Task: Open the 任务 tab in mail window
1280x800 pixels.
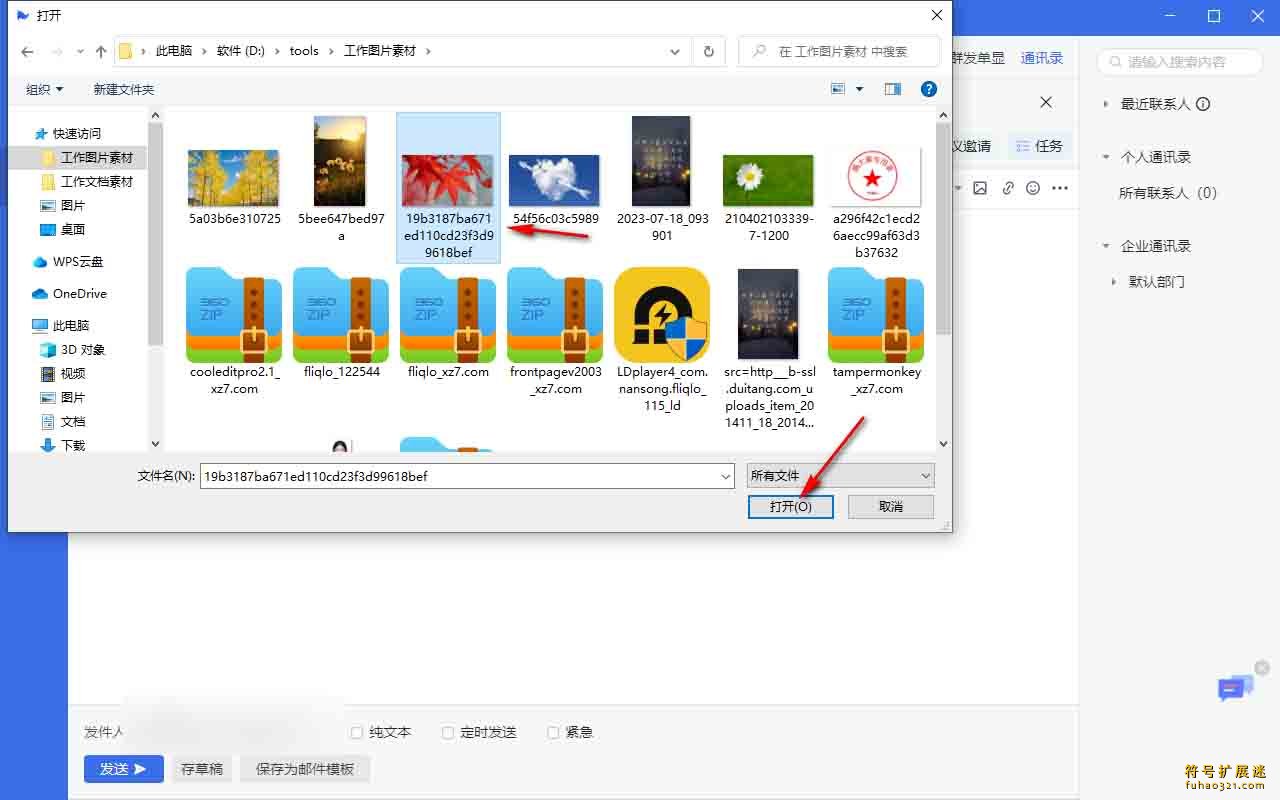Action: coord(1039,146)
